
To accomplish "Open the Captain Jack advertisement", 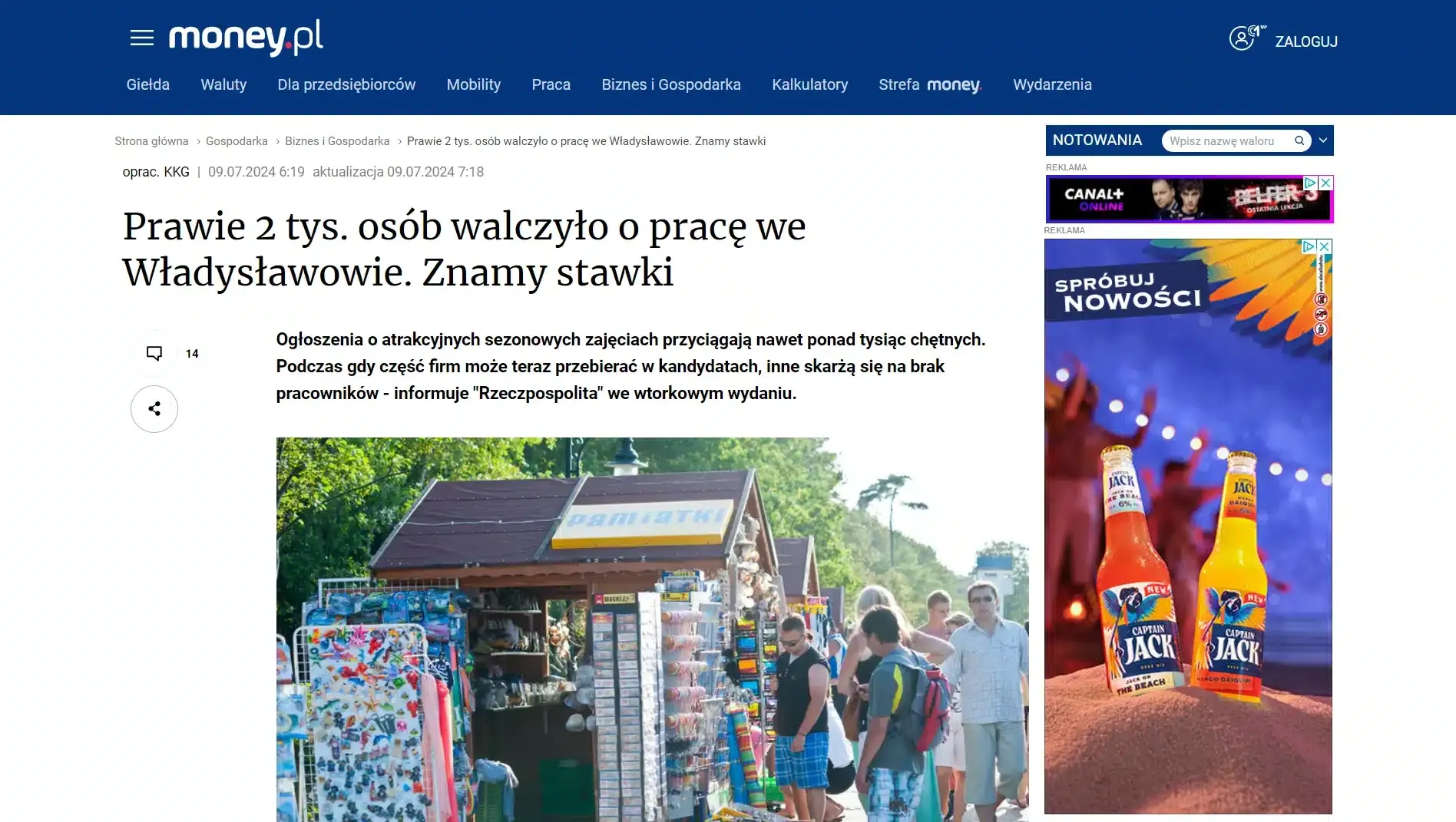I will [1188, 527].
